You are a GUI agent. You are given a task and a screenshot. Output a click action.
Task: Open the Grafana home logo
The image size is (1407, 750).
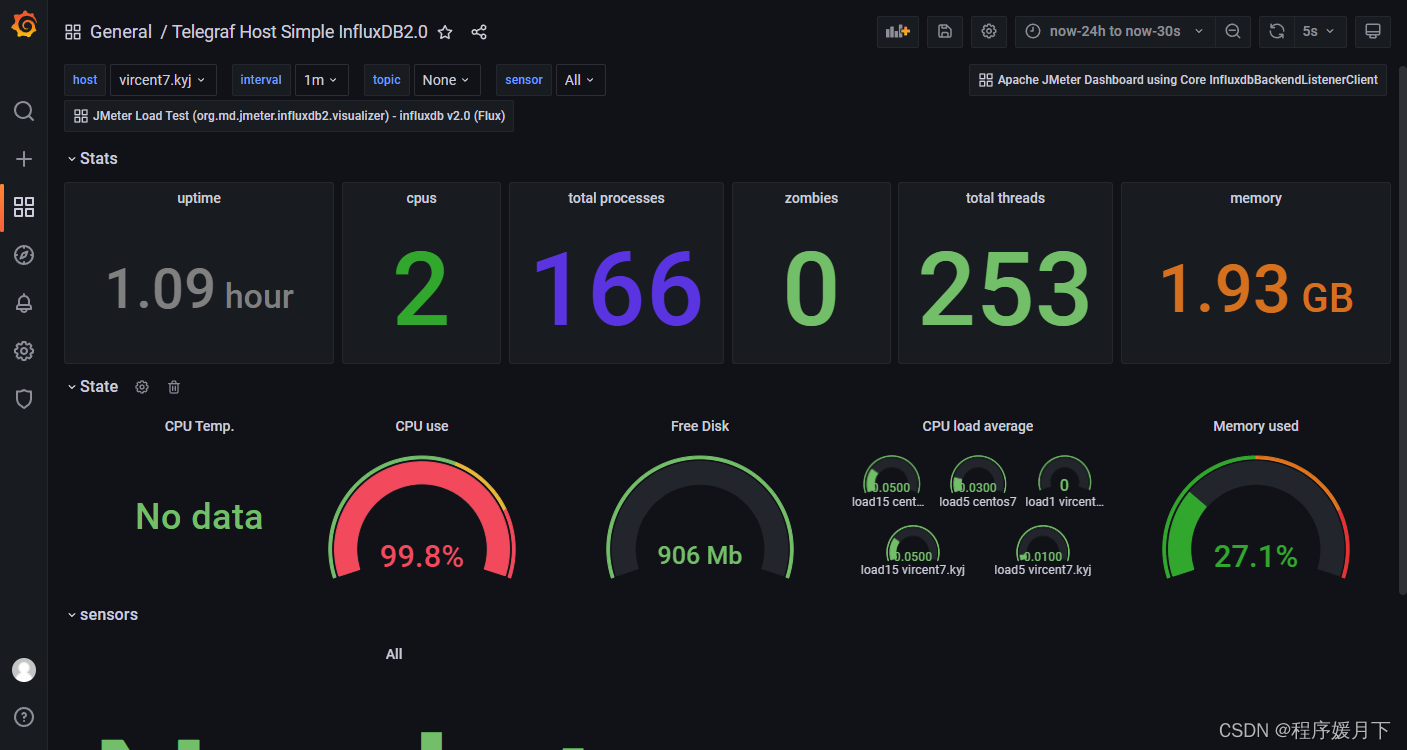[x=24, y=25]
